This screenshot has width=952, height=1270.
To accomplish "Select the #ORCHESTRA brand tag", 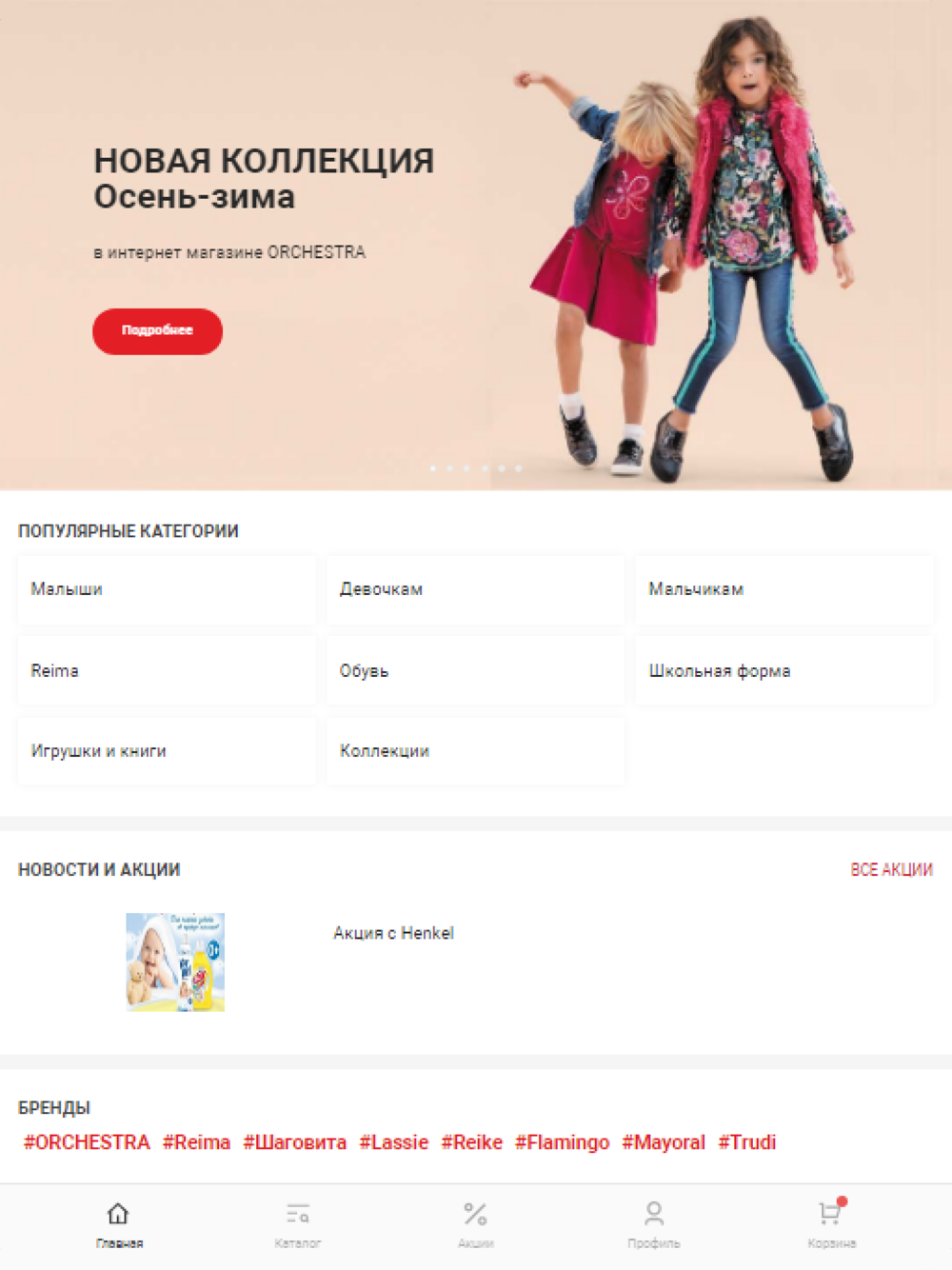I will pyautogui.click(x=87, y=1142).
